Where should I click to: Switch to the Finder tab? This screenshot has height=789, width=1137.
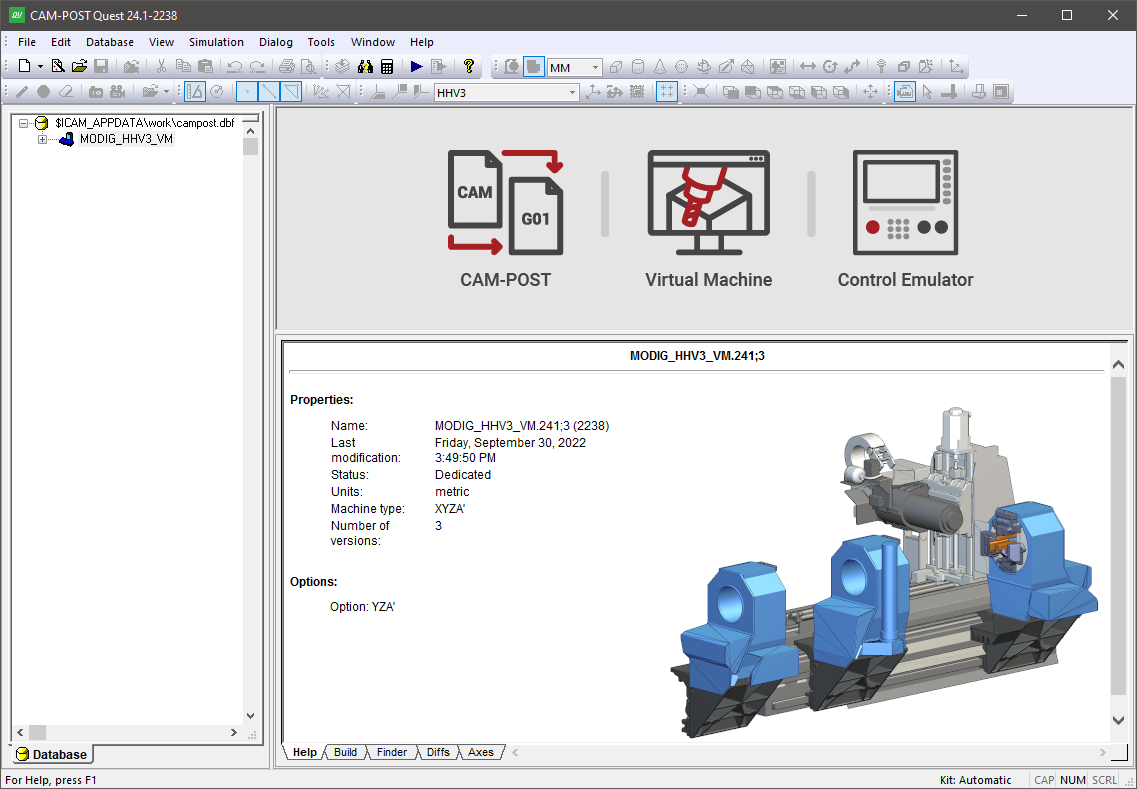392,752
